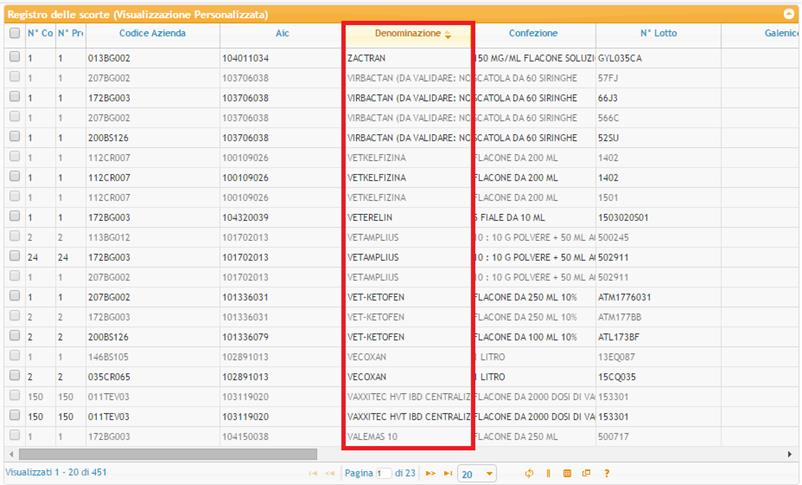This screenshot has width=802, height=485.
Task: Click the Pagina number input field
Action: click(384, 473)
